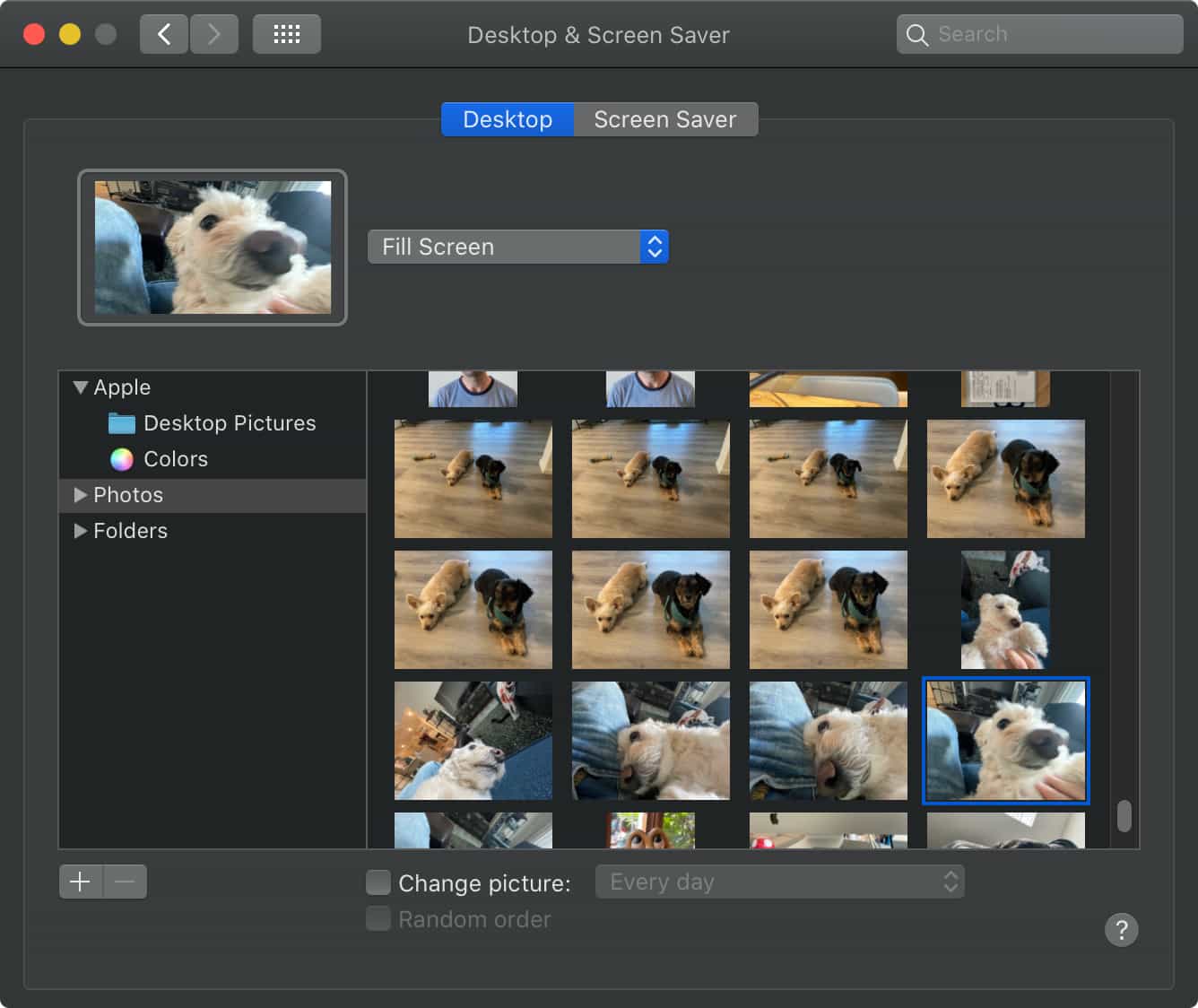
Task: Click the minus button to remove folder
Action: coord(126,882)
